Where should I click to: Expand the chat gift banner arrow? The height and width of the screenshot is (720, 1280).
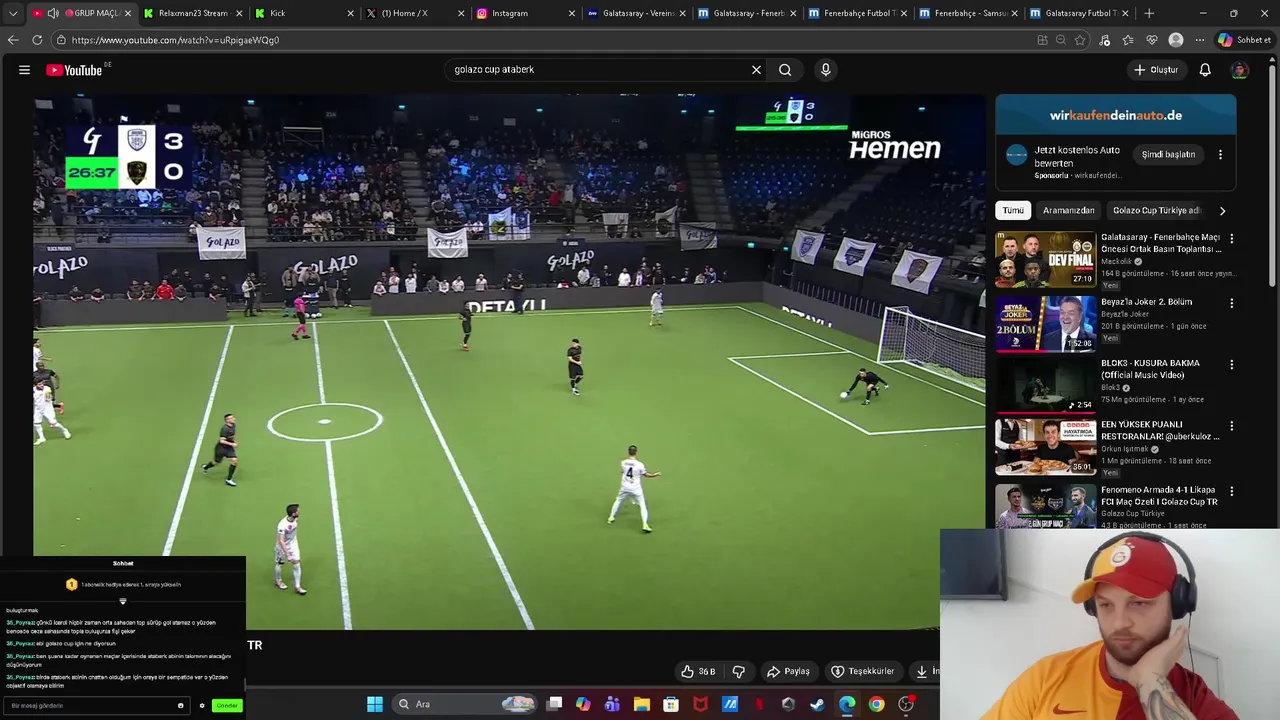coord(123,601)
